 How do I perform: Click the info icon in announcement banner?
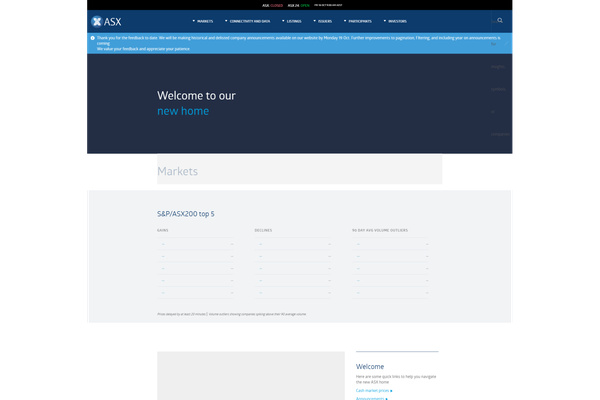tap(93, 38)
